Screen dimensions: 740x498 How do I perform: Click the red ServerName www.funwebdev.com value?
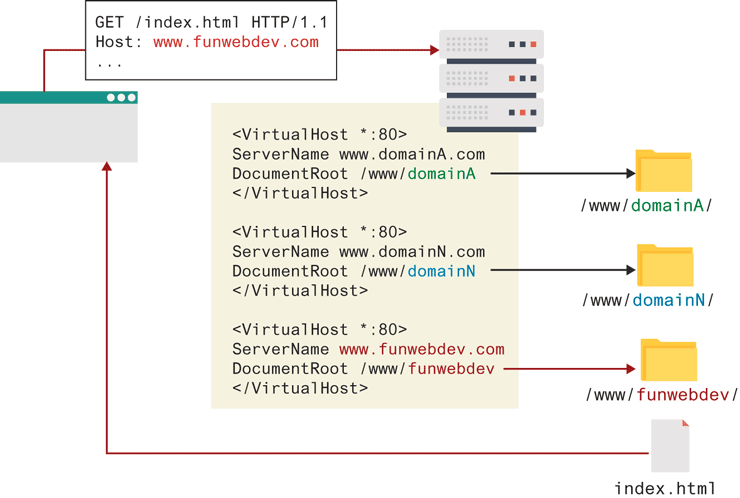click(x=421, y=349)
